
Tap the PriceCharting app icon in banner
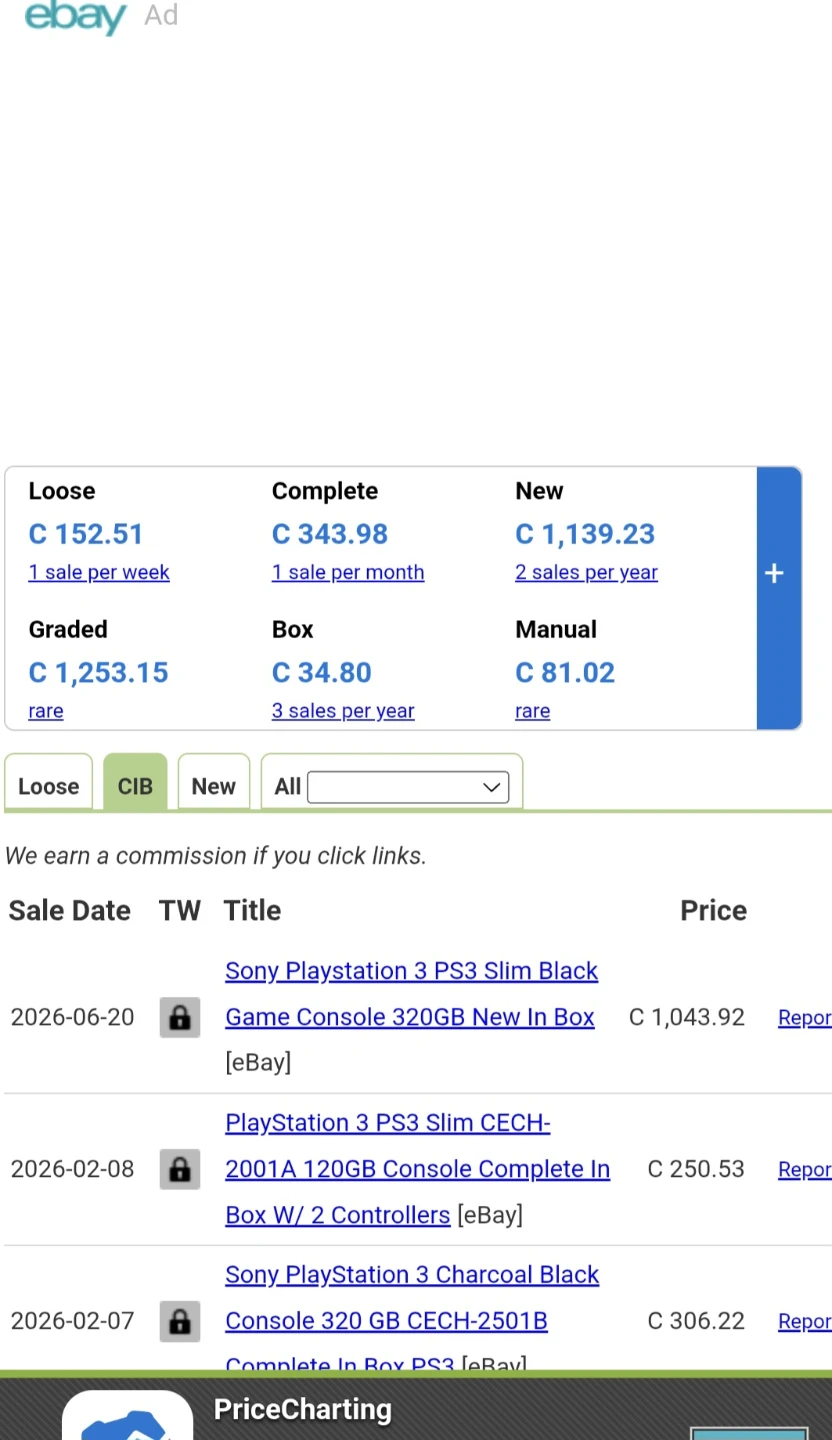[127, 1415]
